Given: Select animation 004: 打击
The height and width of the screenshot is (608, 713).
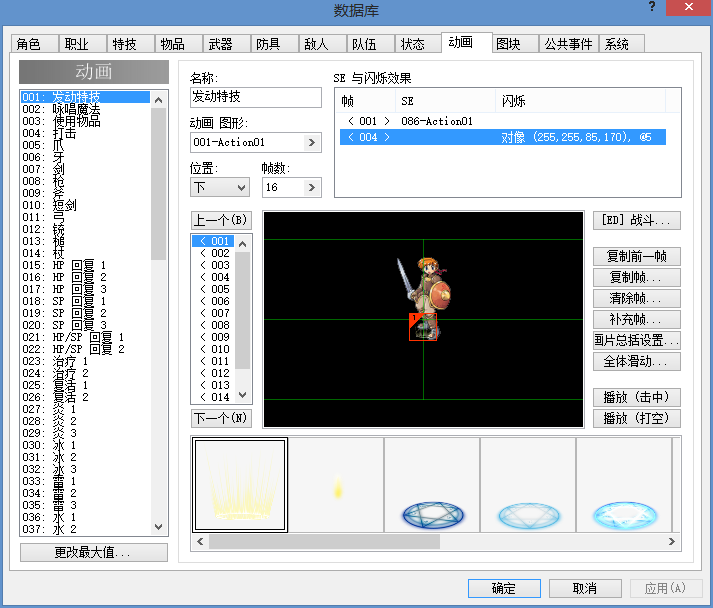Looking at the screenshot, I should click(x=85, y=133).
